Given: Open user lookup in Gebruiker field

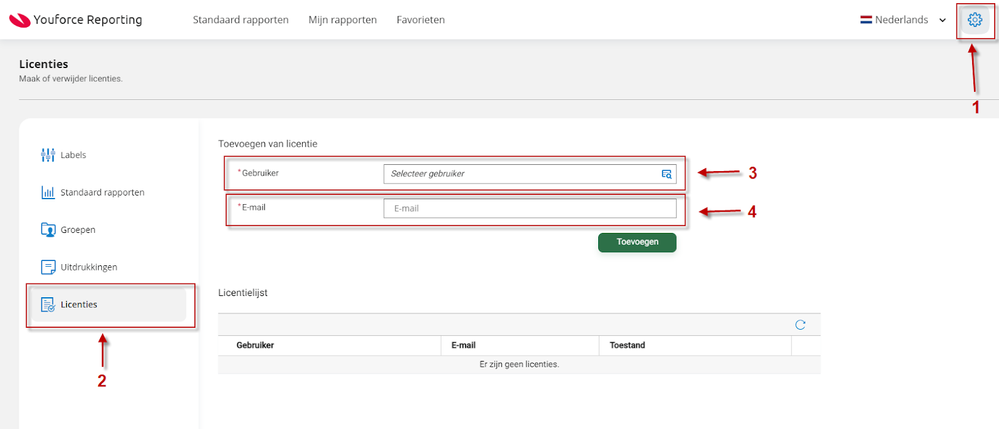Looking at the screenshot, I should [667, 174].
